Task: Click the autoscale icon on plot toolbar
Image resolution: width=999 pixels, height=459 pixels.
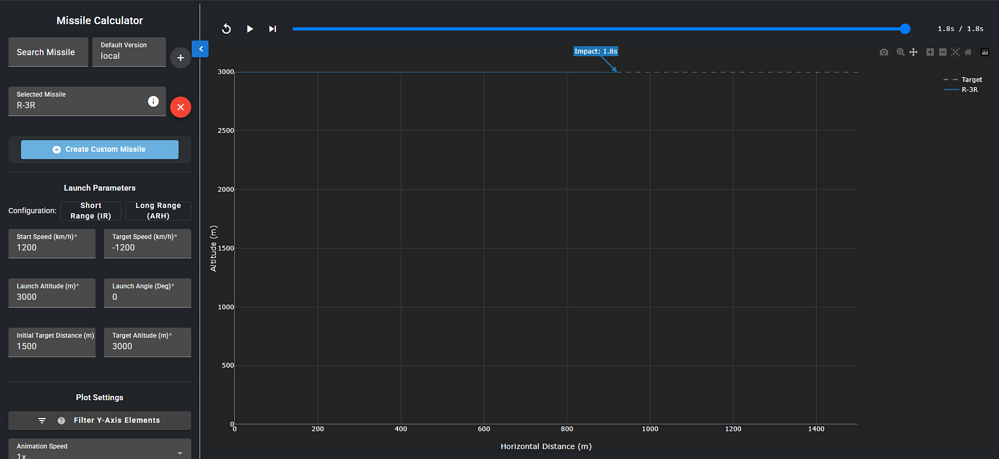Action: tap(955, 52)
